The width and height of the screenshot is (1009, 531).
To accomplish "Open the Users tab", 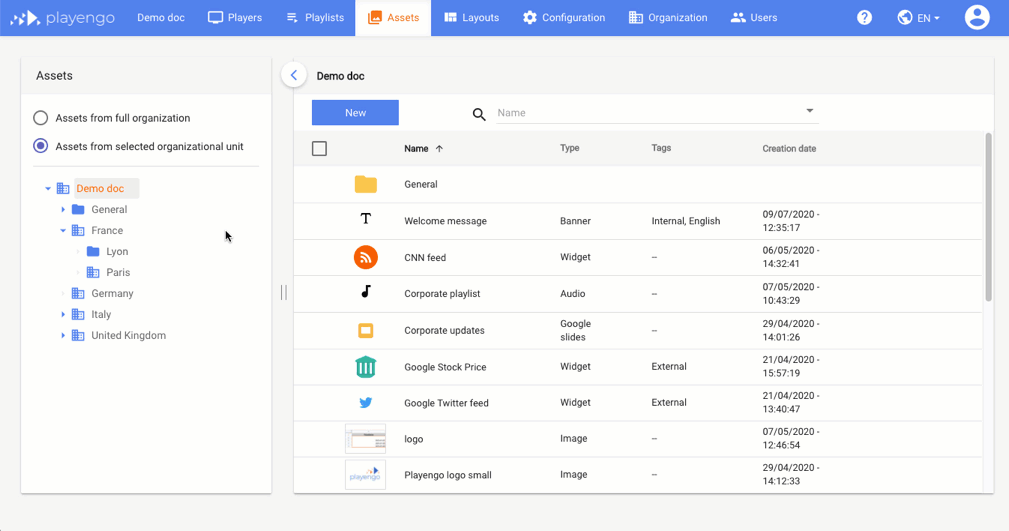I will (x=754, y=17).
